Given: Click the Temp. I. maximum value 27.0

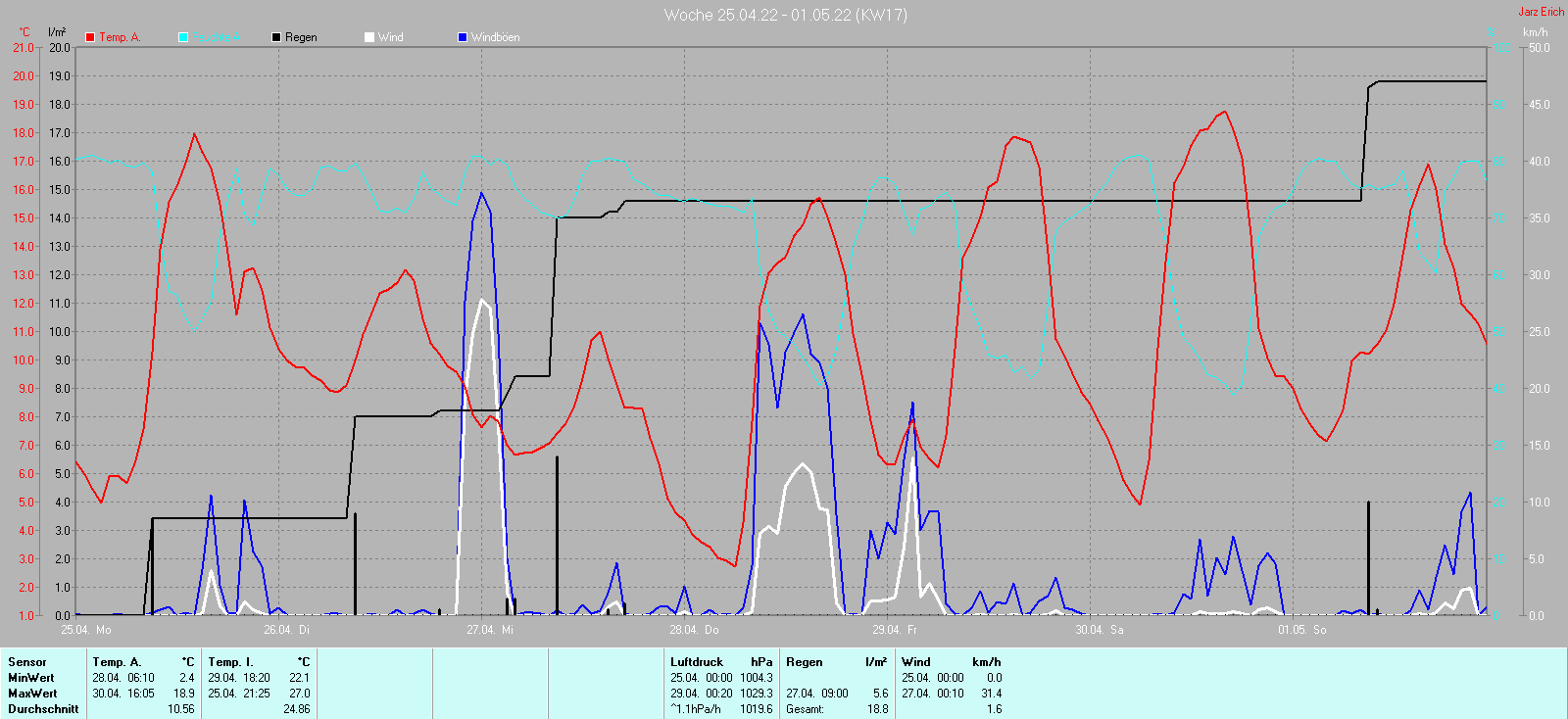Looking at the screenshot, I should coord(300,694).
